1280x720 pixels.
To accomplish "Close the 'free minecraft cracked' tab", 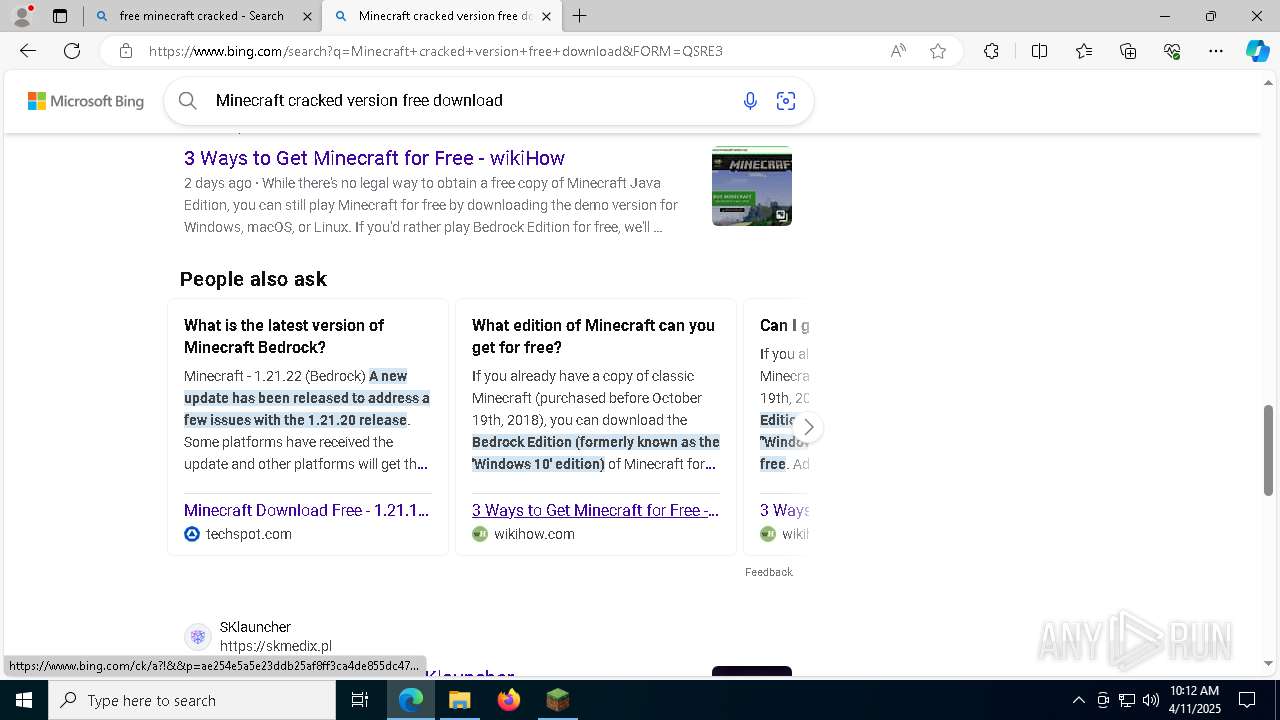I will tap(307, 16).
